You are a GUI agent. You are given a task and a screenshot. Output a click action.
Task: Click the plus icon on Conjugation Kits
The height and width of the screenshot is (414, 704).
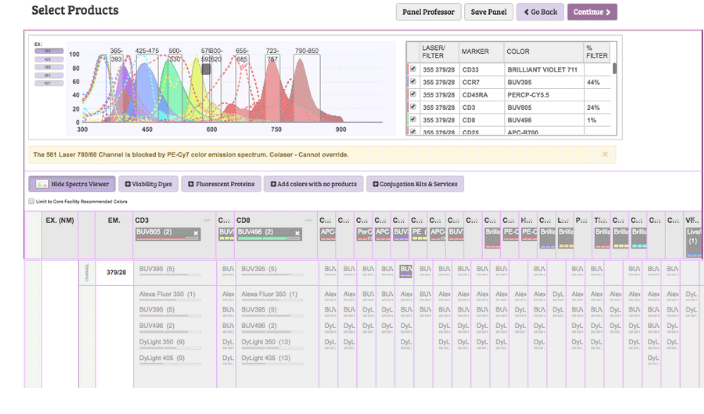click(x=375, y=184)
